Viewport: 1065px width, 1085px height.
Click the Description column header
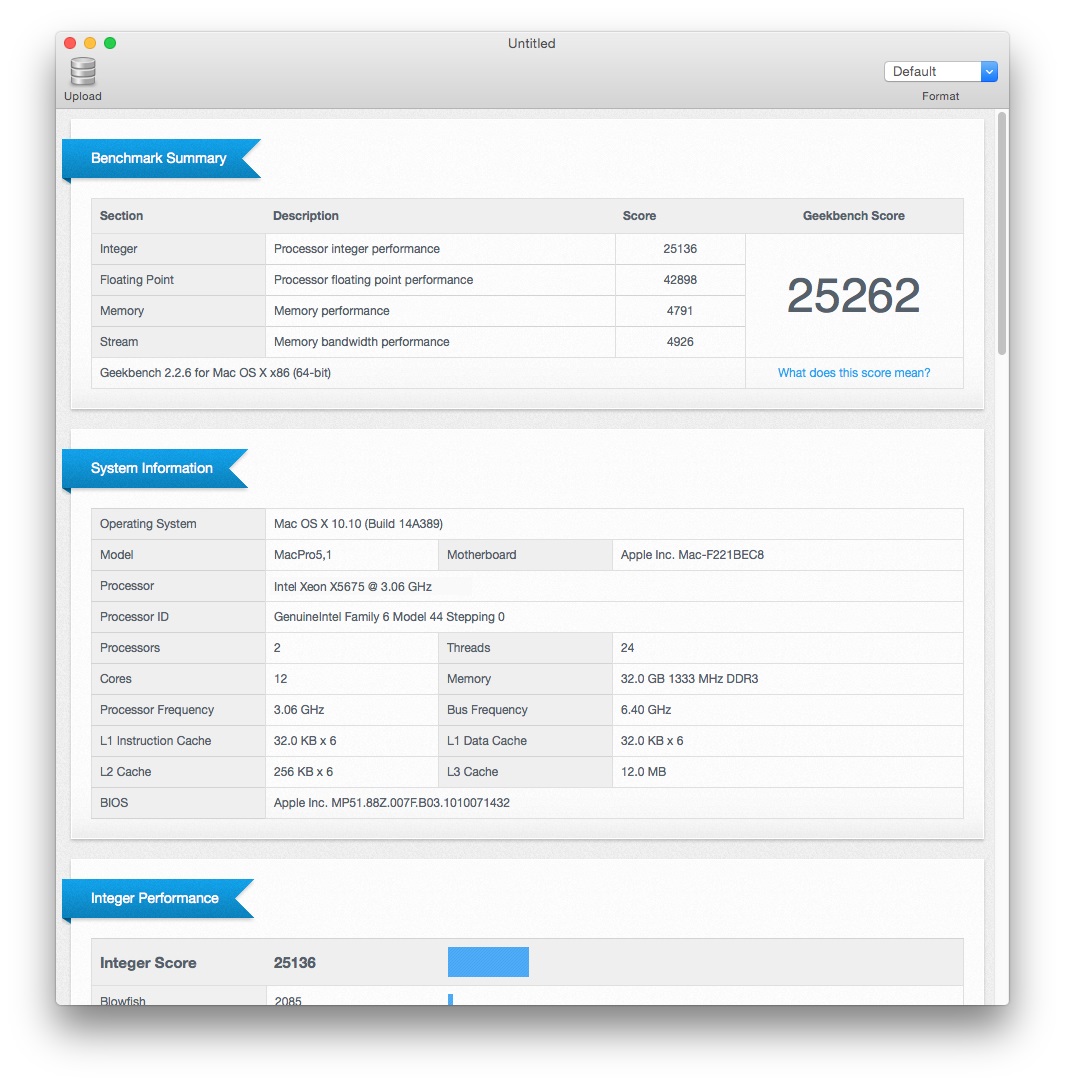click(x=306, y=216)
